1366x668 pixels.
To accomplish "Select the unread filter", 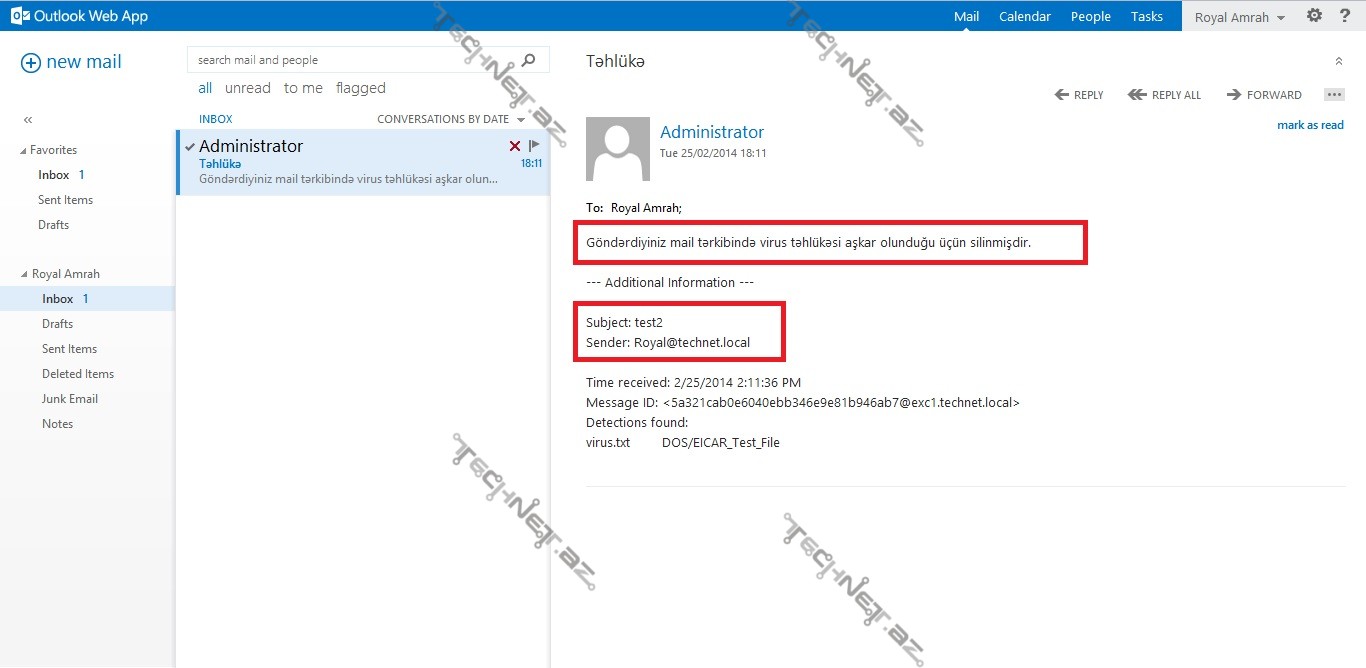I will tap(247, 88).
